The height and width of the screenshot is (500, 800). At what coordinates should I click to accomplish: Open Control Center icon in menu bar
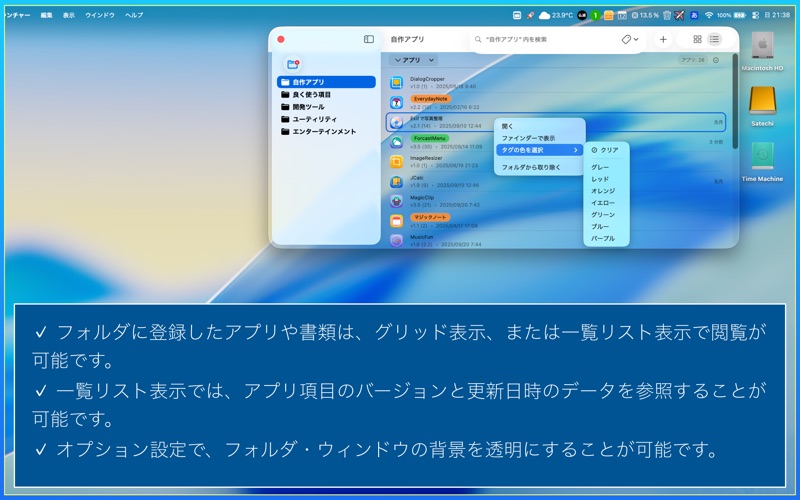click(x=756, y=15)
